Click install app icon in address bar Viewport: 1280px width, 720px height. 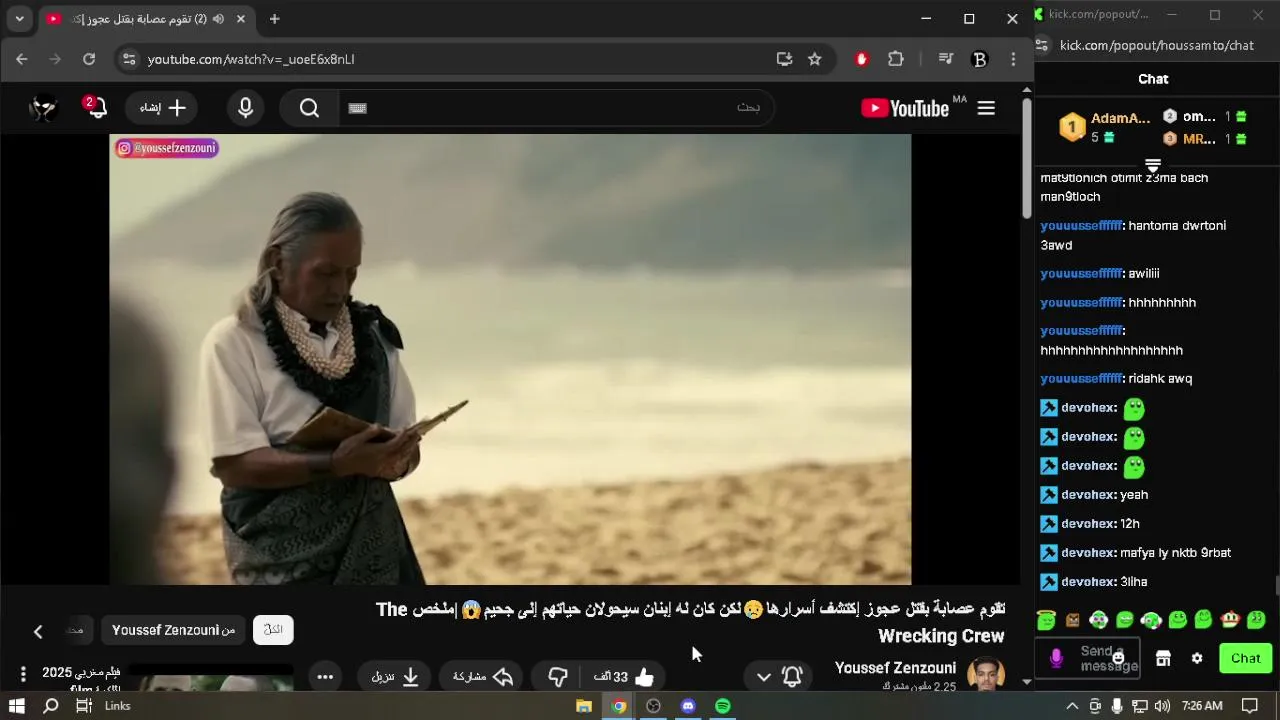point(784,59)
